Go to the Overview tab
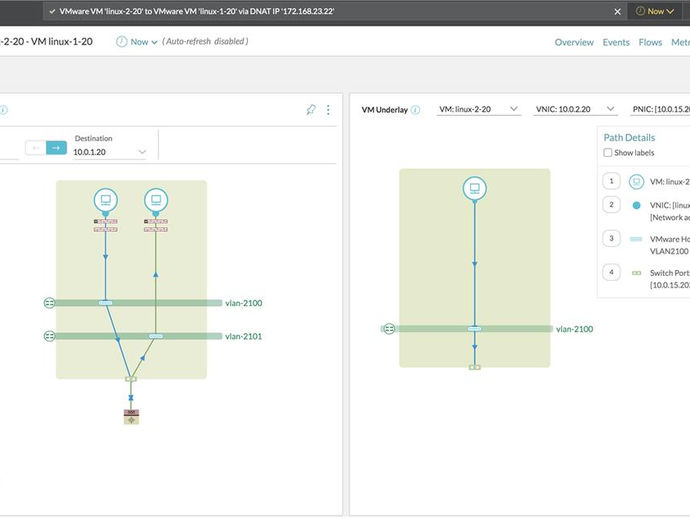Image resolution: width=690 pixels, height=518 pixels. pyautogui.click(x=574, y=42)
